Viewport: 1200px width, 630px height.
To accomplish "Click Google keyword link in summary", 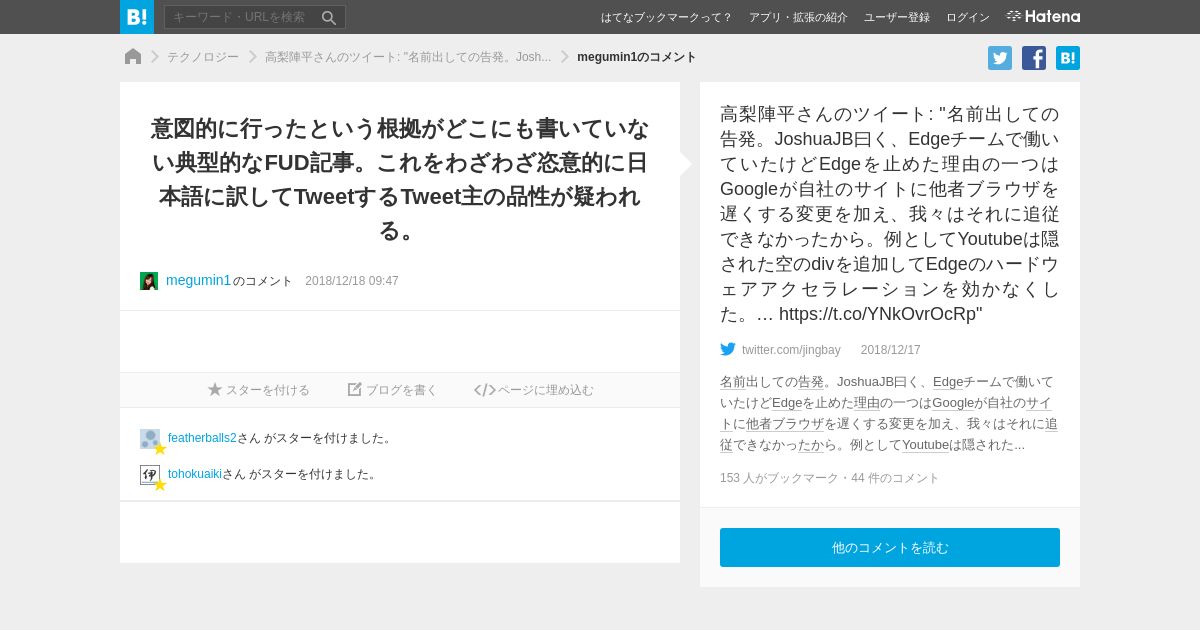I will [x=955, y=402].
